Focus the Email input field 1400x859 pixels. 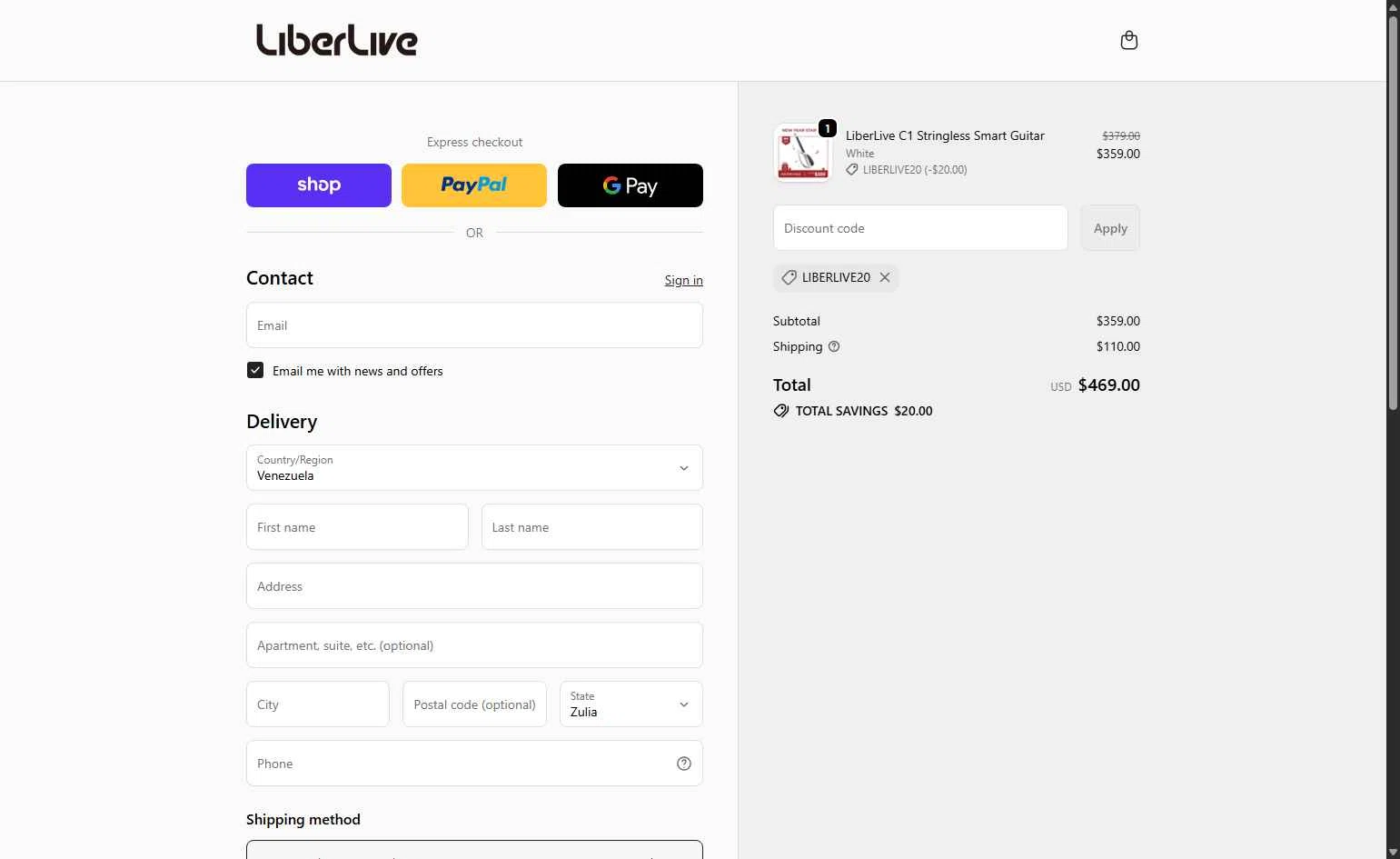(474, 325)
